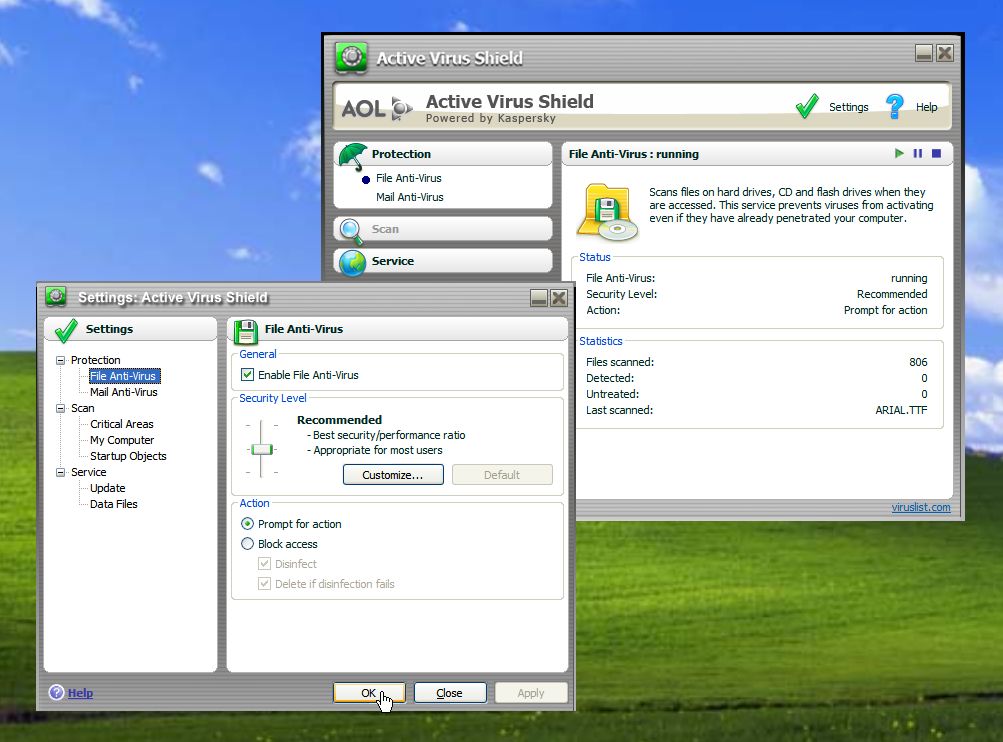Click the large green checkmark in Settings panel
This screenshot has width=1003, height=742.
66,330
